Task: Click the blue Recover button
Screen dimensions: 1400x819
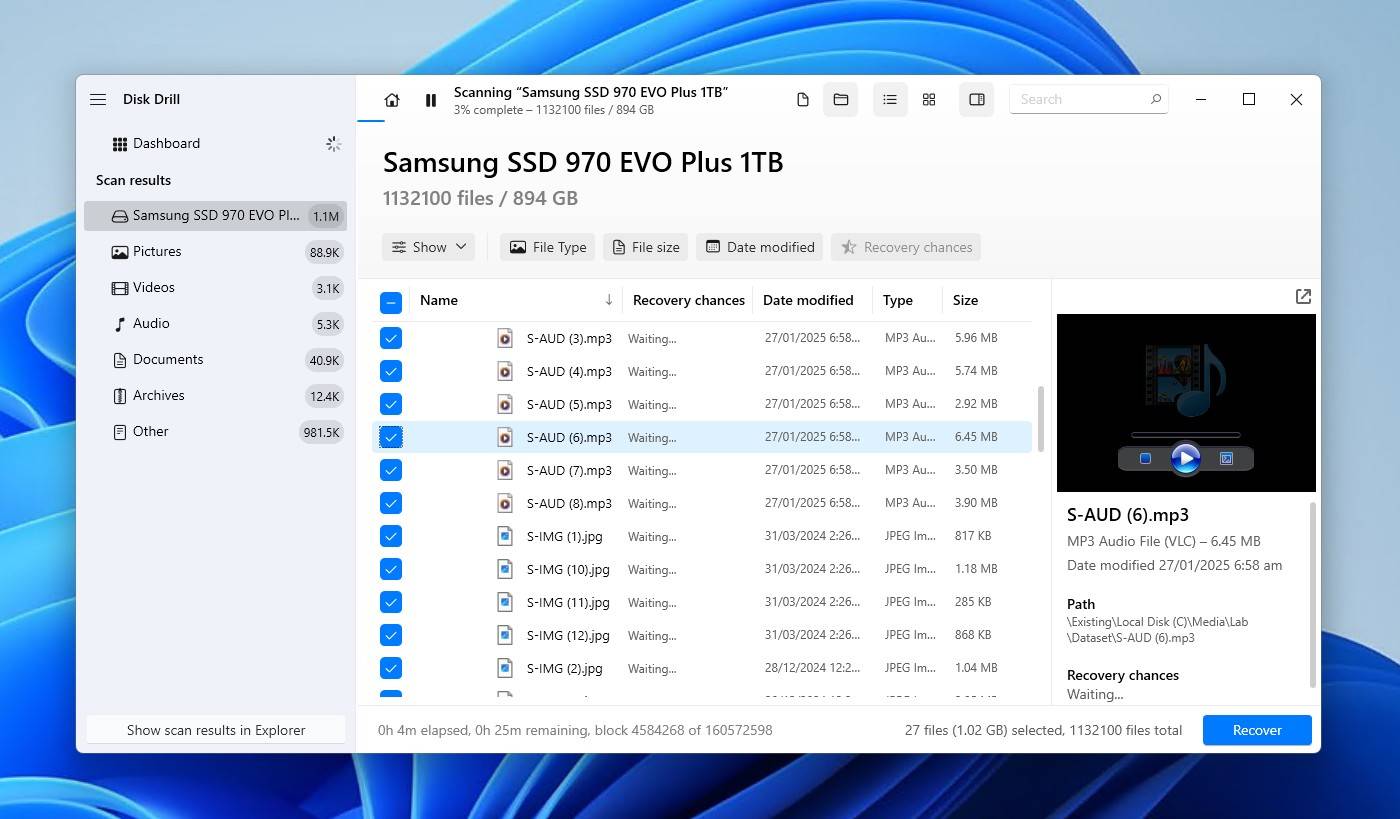Action: tap(1256, 730)
